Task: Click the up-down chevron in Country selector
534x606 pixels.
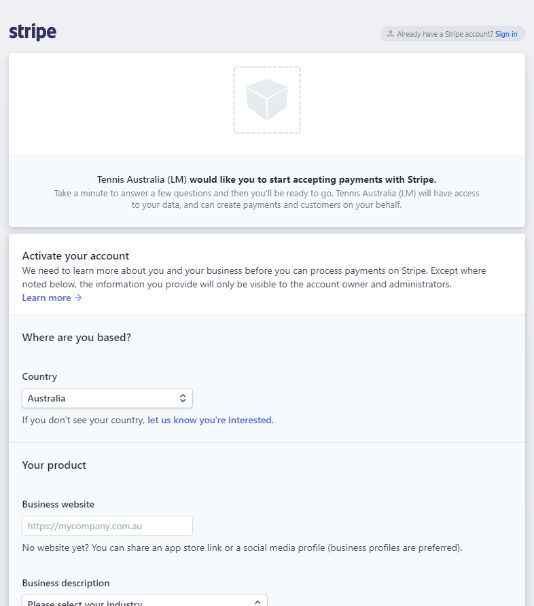Action: 183,398
